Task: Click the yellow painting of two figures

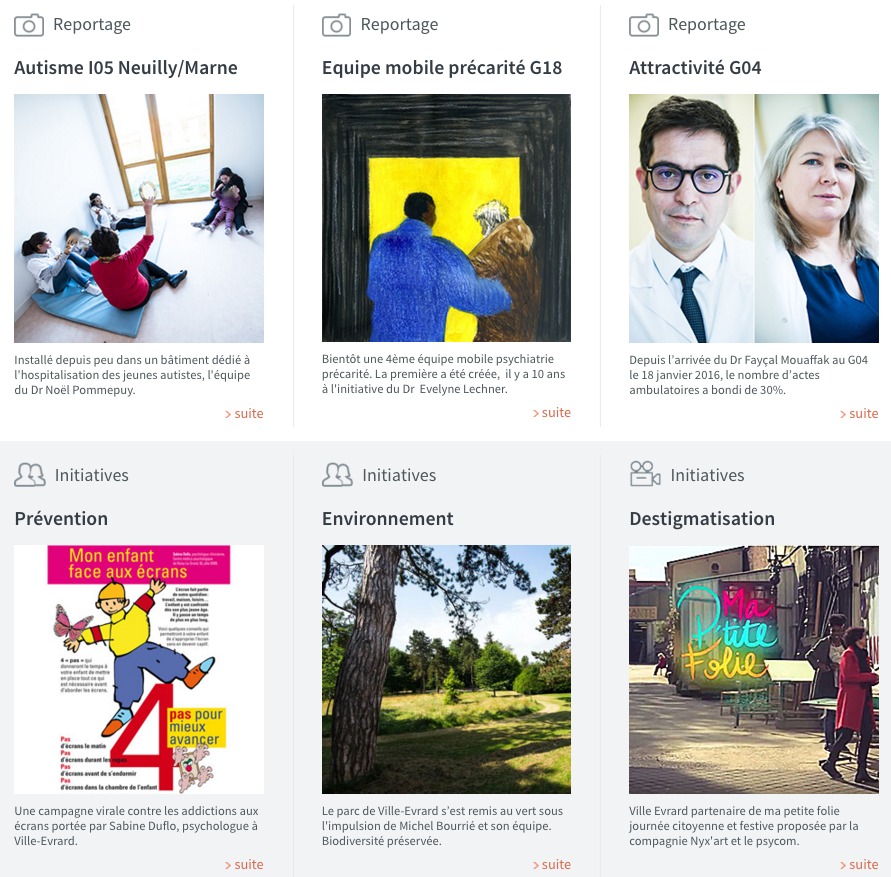Action: [x=446, y=218]
